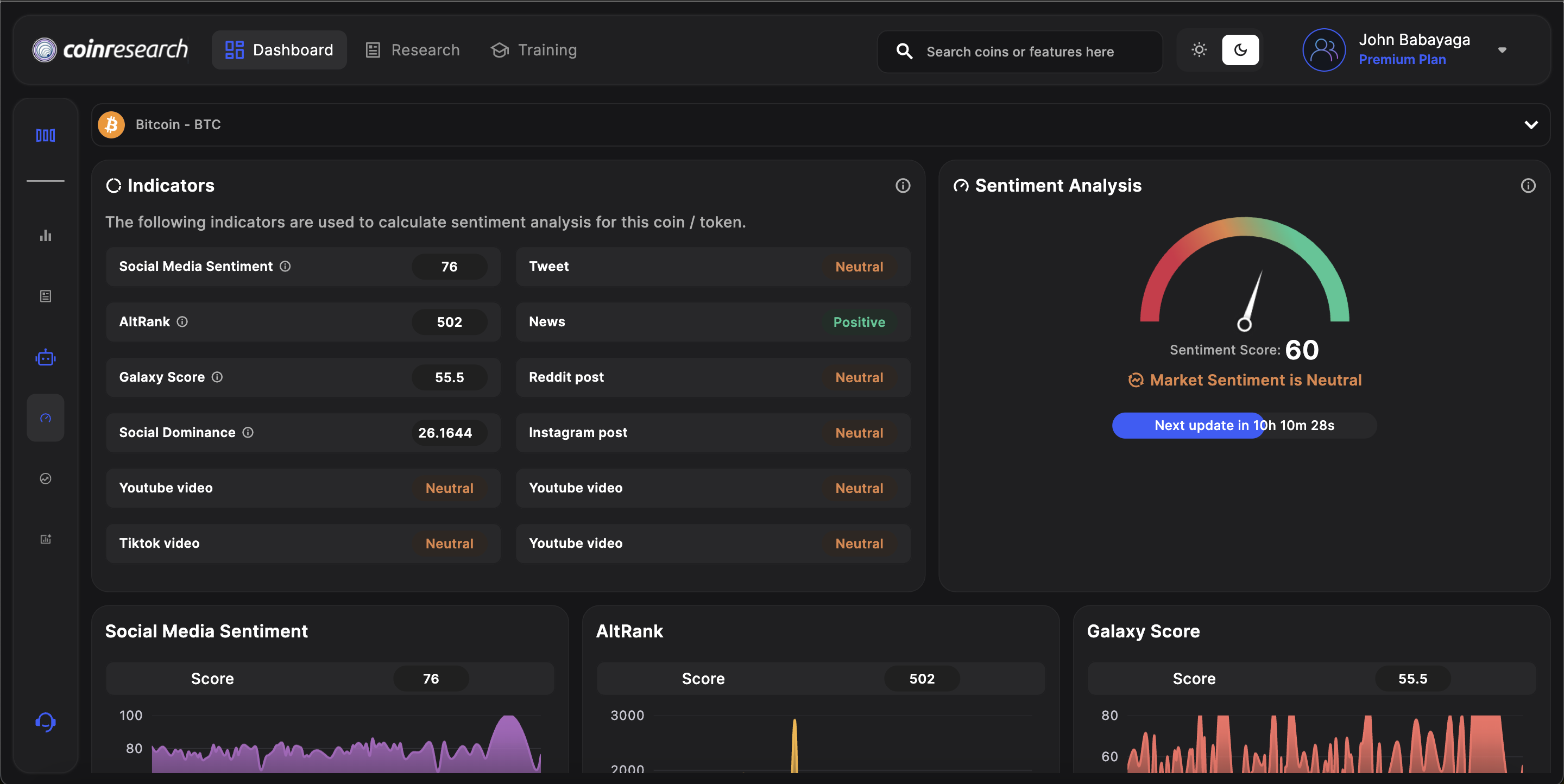1564x784 pixels.
Task: Select the Tiktok video indicator row
Action: [x=303, y=543]
